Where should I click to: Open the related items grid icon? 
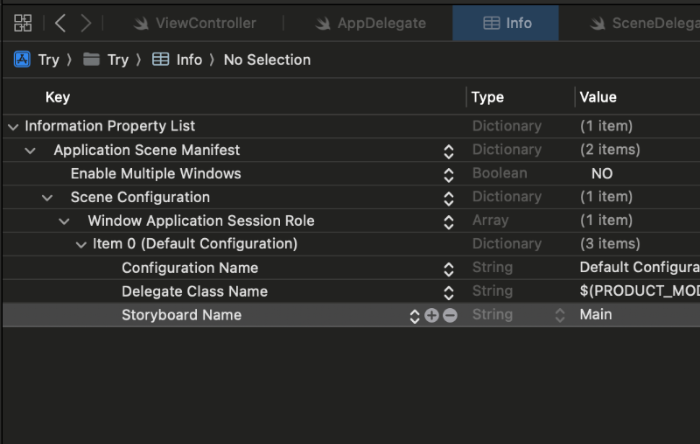pos(23,23)
